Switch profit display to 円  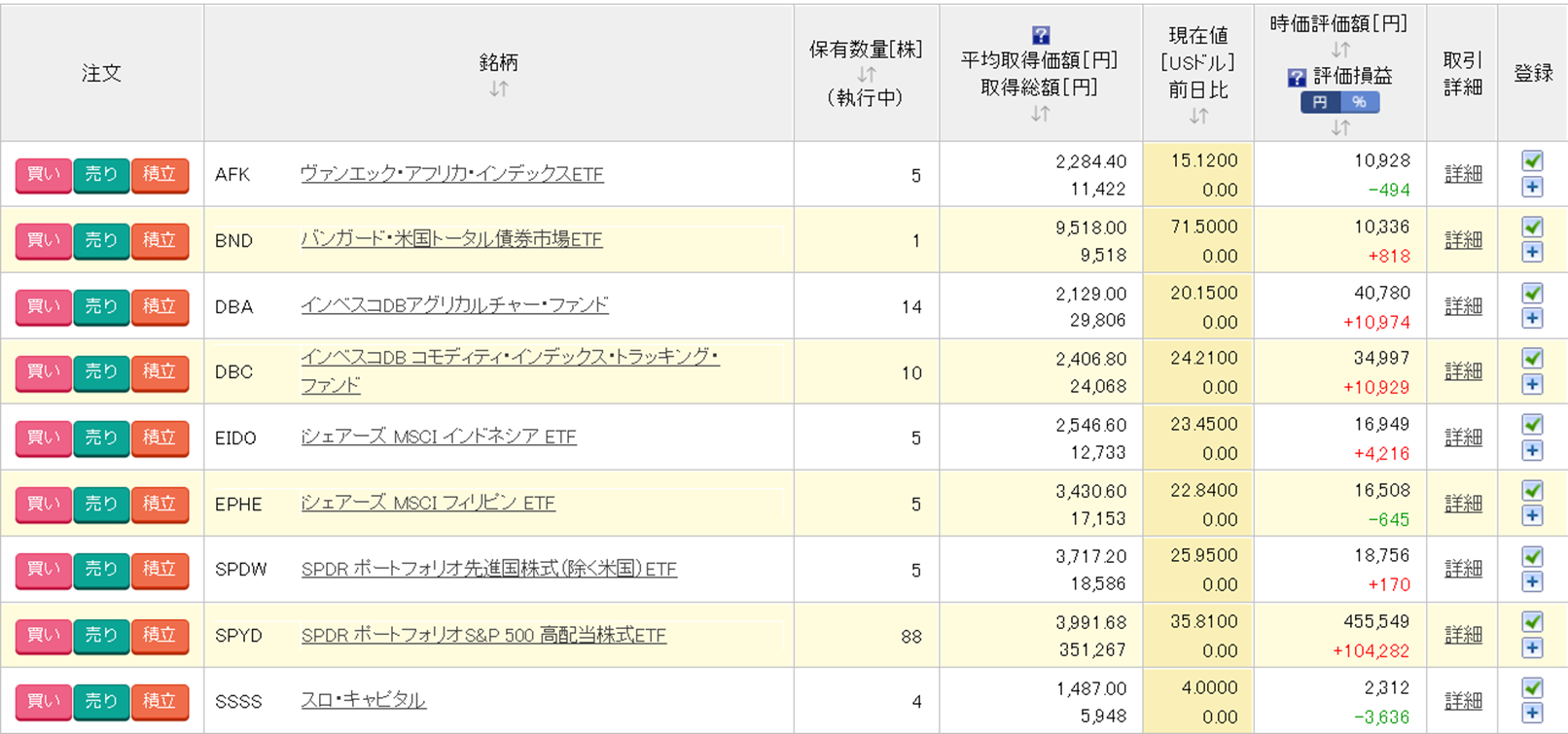(x=1320, y=102)
